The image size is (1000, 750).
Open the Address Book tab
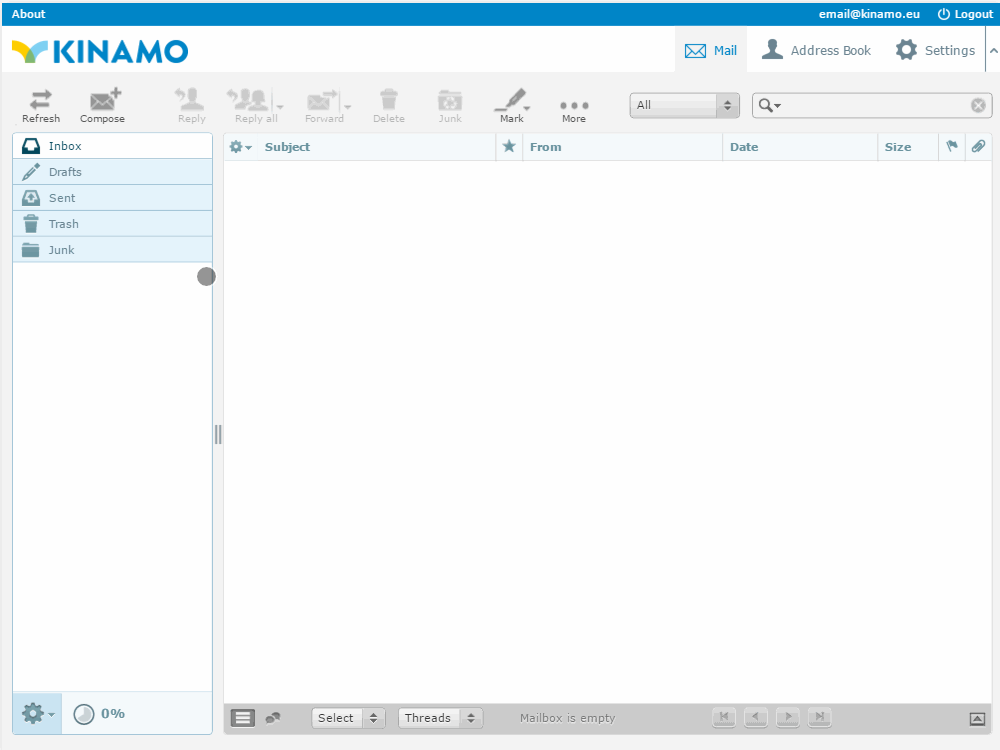click(x=816, y=50)
